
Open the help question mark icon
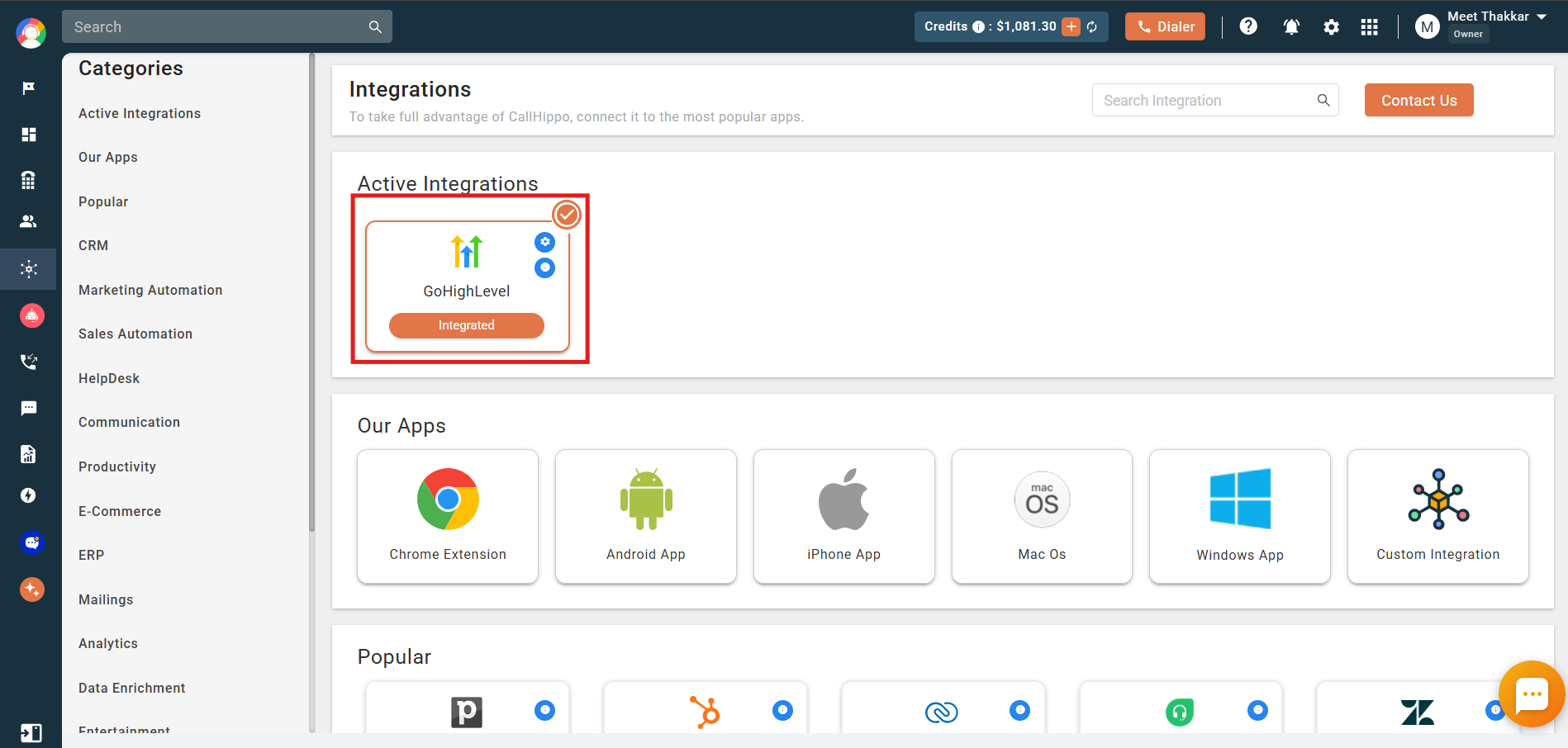(x=1248, y=26)
